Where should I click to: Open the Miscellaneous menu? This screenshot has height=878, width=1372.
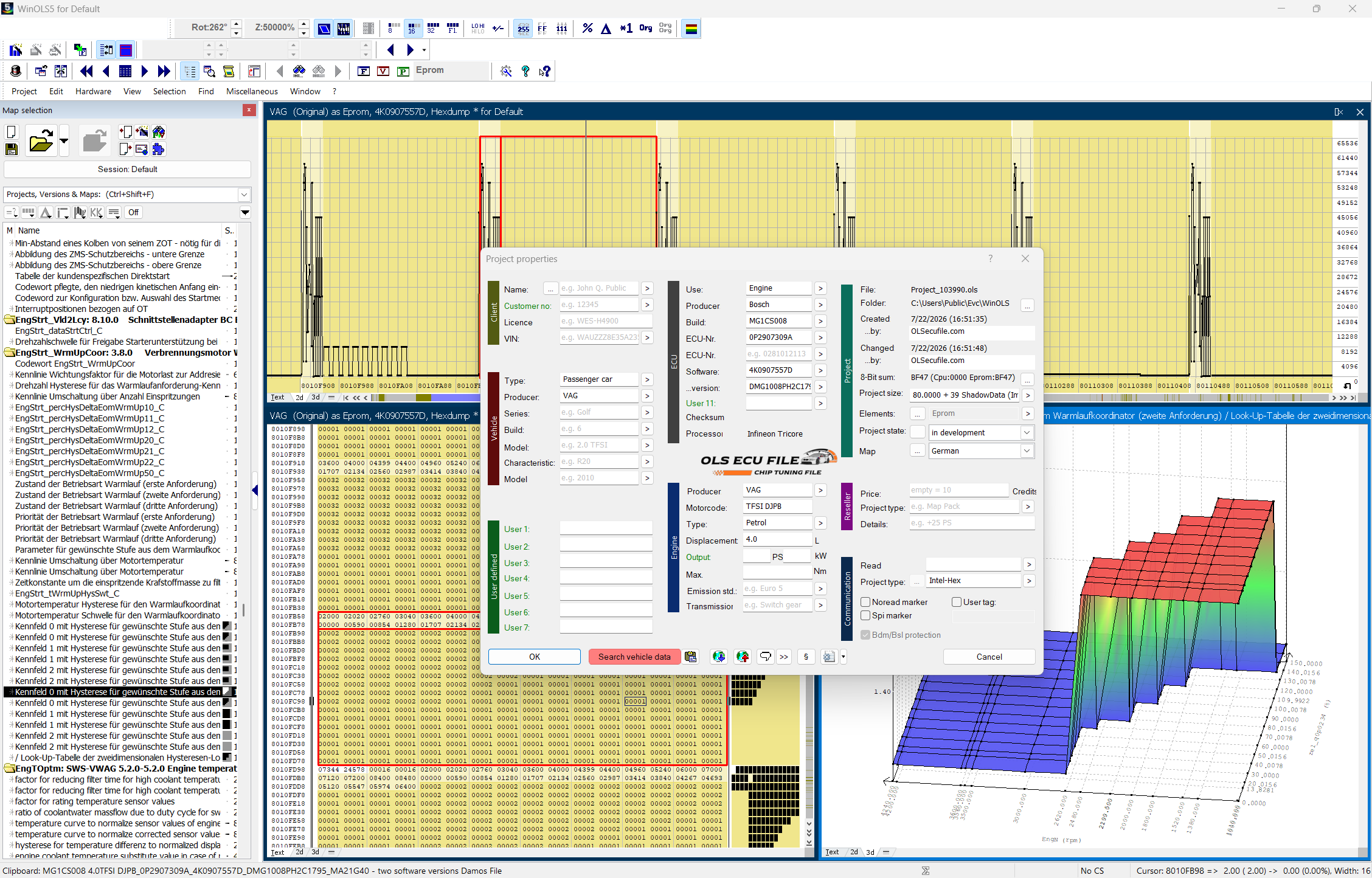(252, 91)
